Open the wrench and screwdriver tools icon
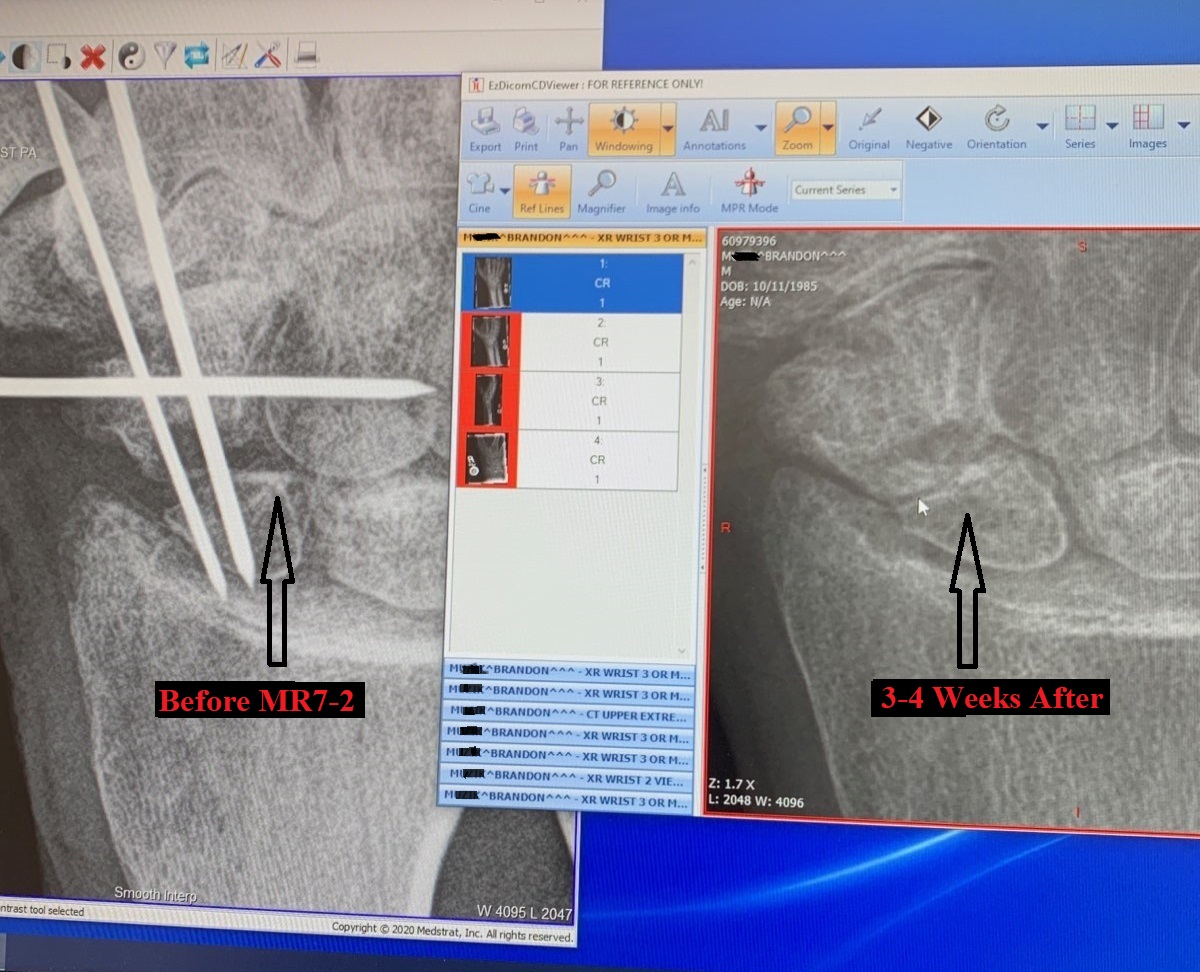The width and height of the screenshot is (1200, 972). click(268, 54)
